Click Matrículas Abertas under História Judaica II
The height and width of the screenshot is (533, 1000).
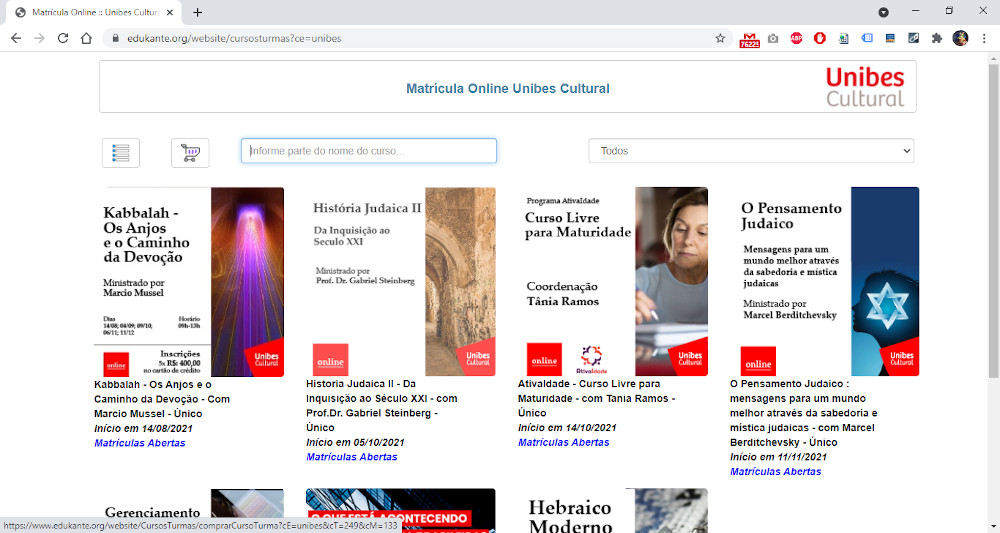pyautogui.click(x=351, y=457)
